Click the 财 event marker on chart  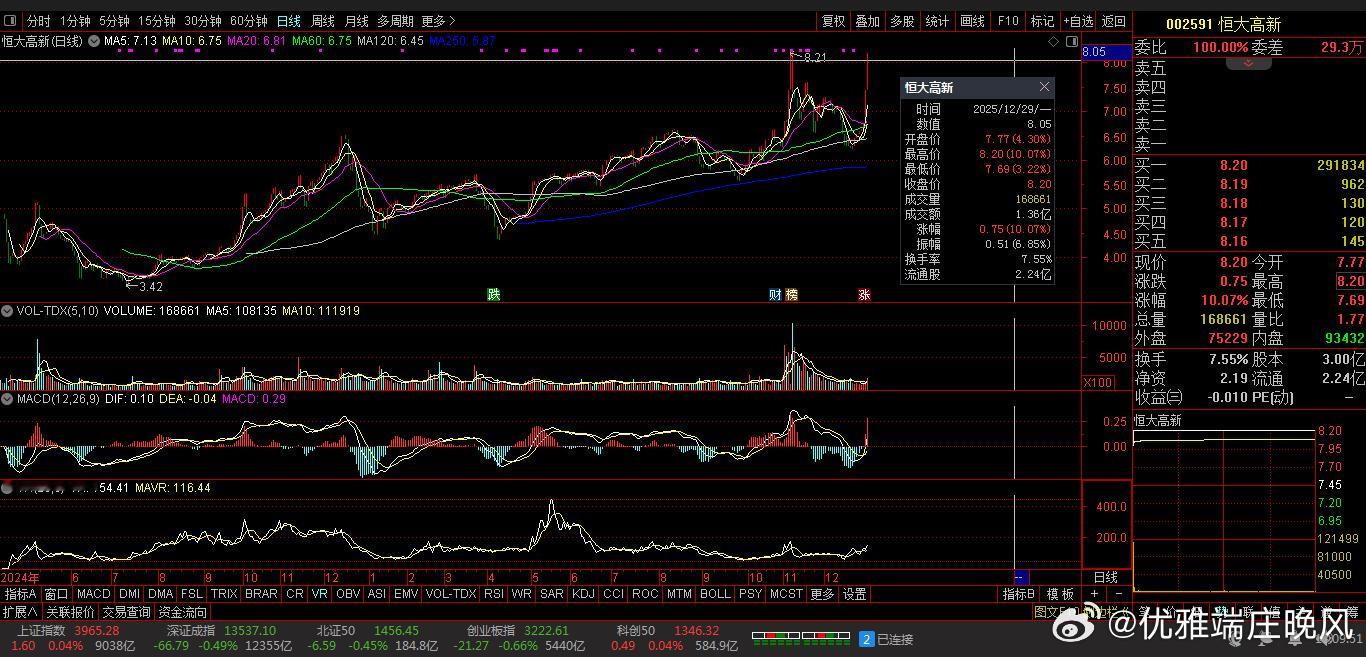(x=775, y=295)
